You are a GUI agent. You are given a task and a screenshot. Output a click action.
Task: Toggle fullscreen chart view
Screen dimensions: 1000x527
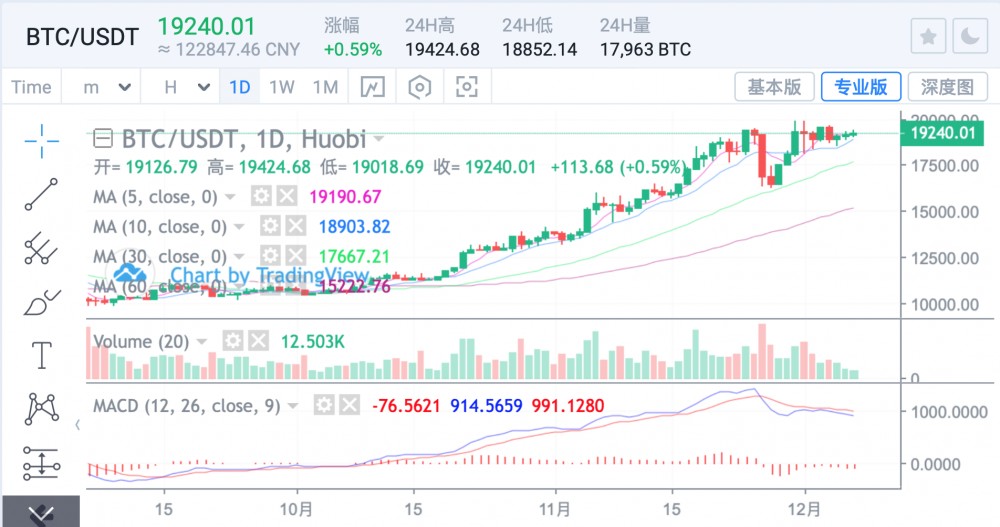(x=467, y=87)
